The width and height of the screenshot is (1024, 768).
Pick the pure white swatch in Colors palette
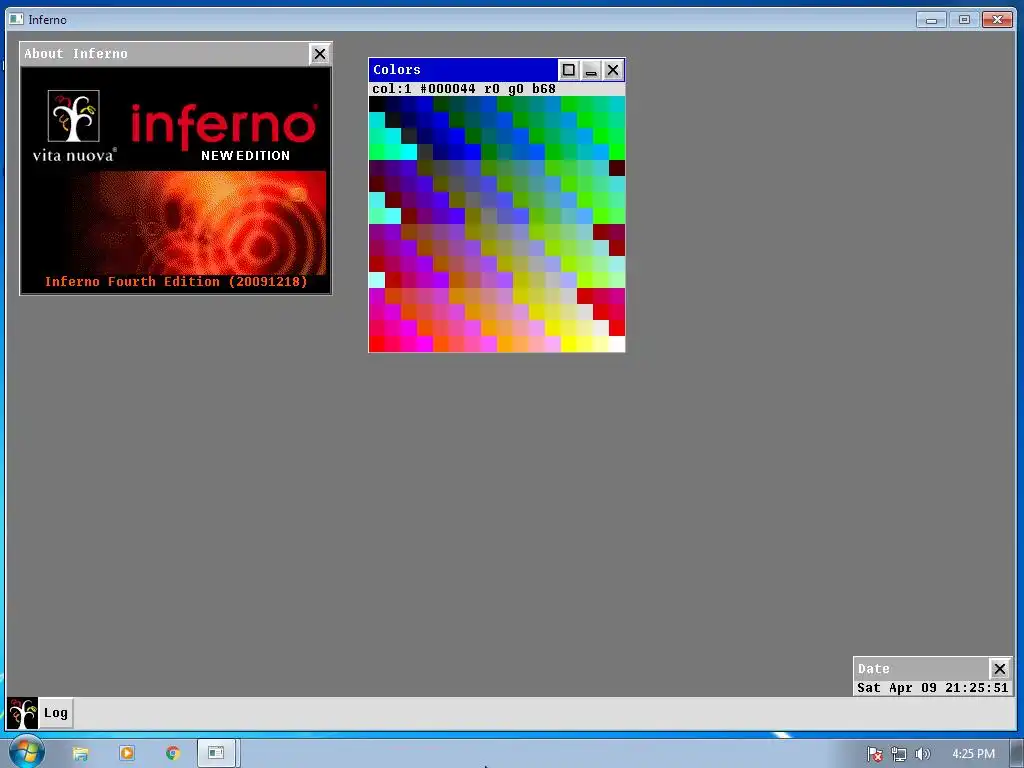pyautogui.click(x=616, y=344)
